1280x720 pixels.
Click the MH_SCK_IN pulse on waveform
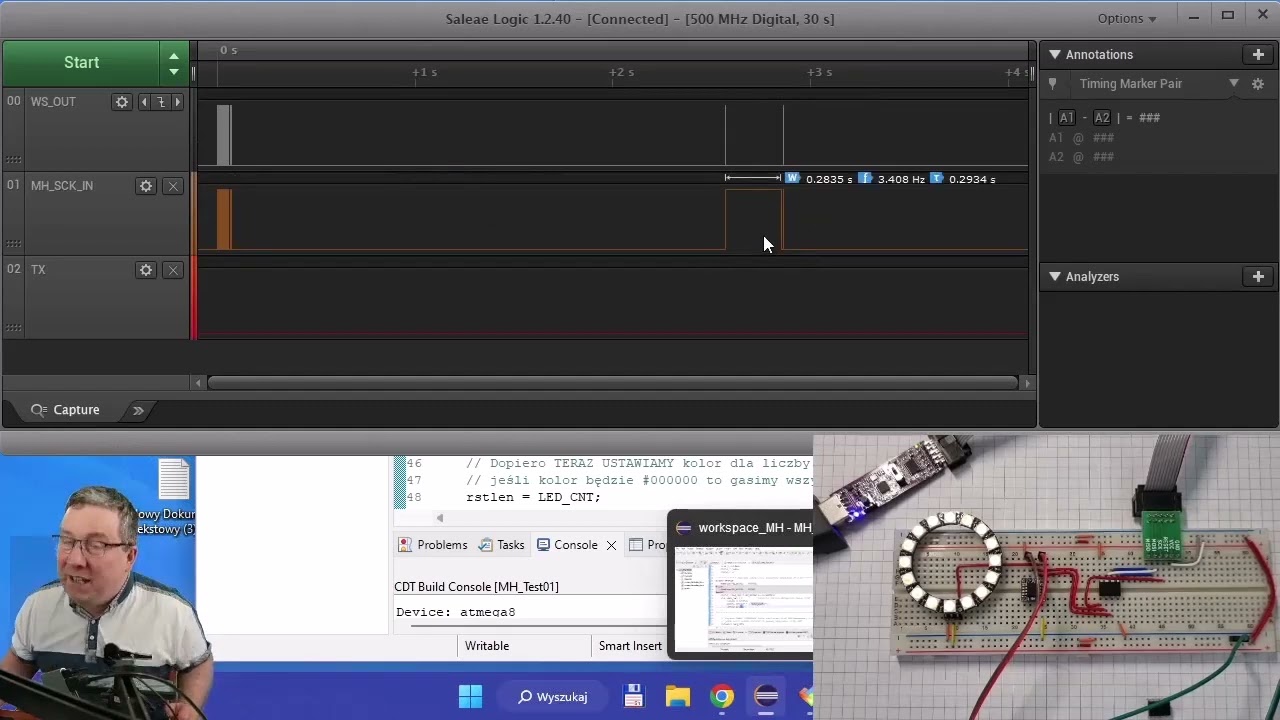click(754, 220)
